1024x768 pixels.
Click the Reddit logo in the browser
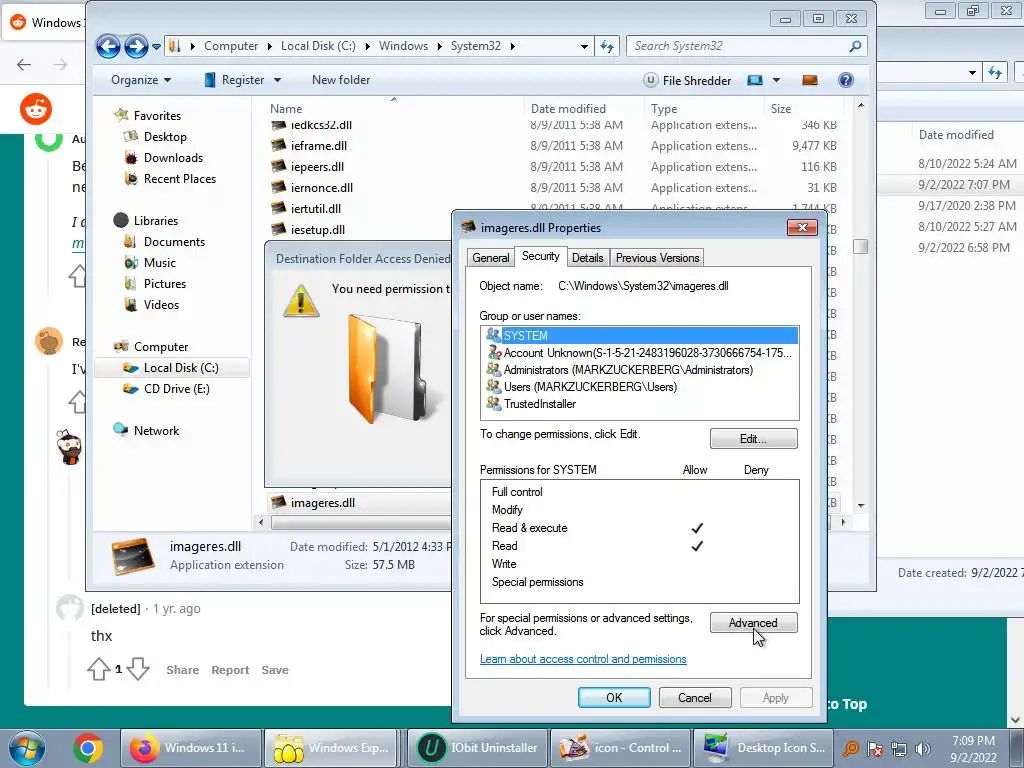[35, 108]
